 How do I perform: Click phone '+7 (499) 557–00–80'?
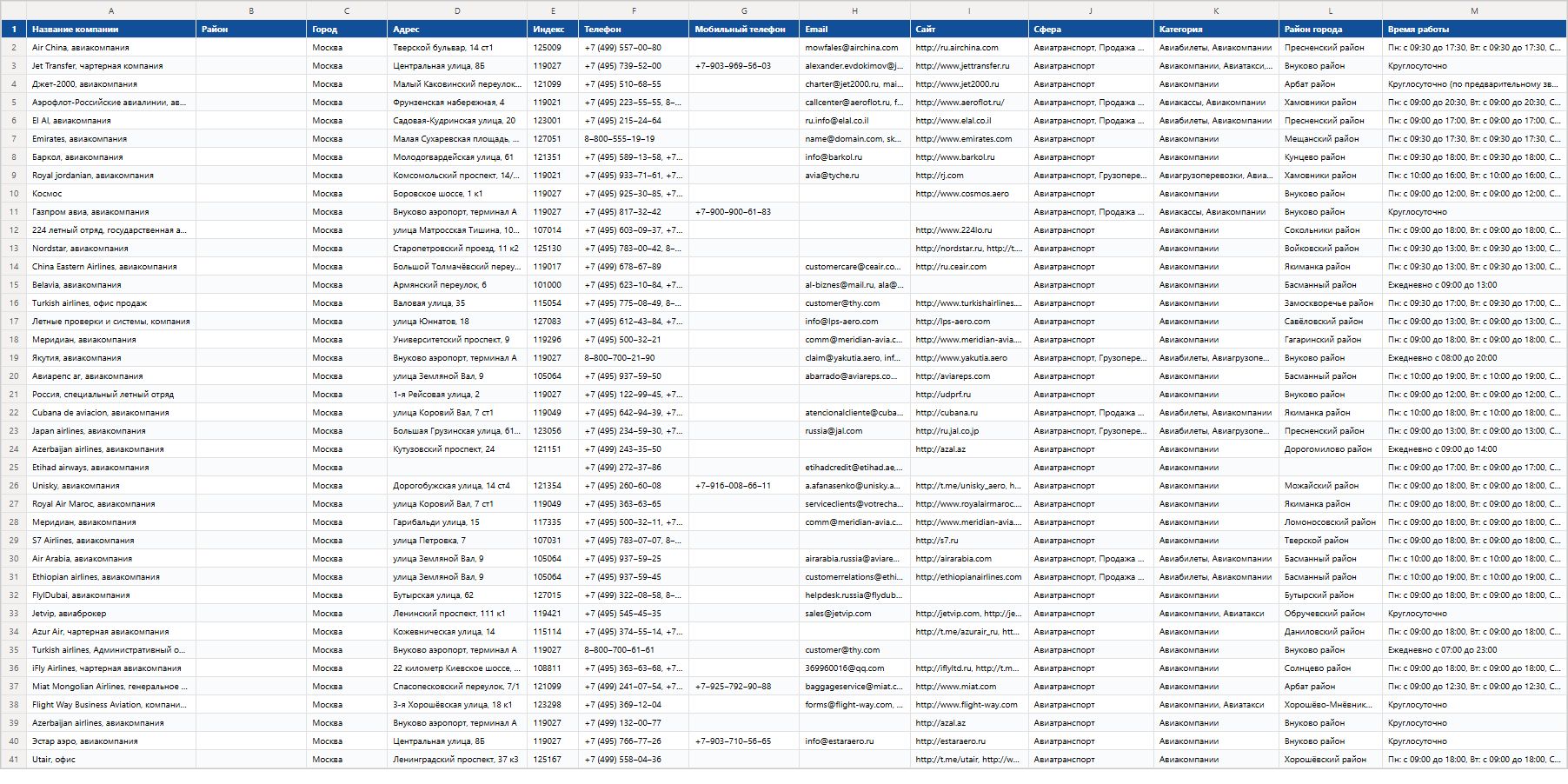coord(634,48)
